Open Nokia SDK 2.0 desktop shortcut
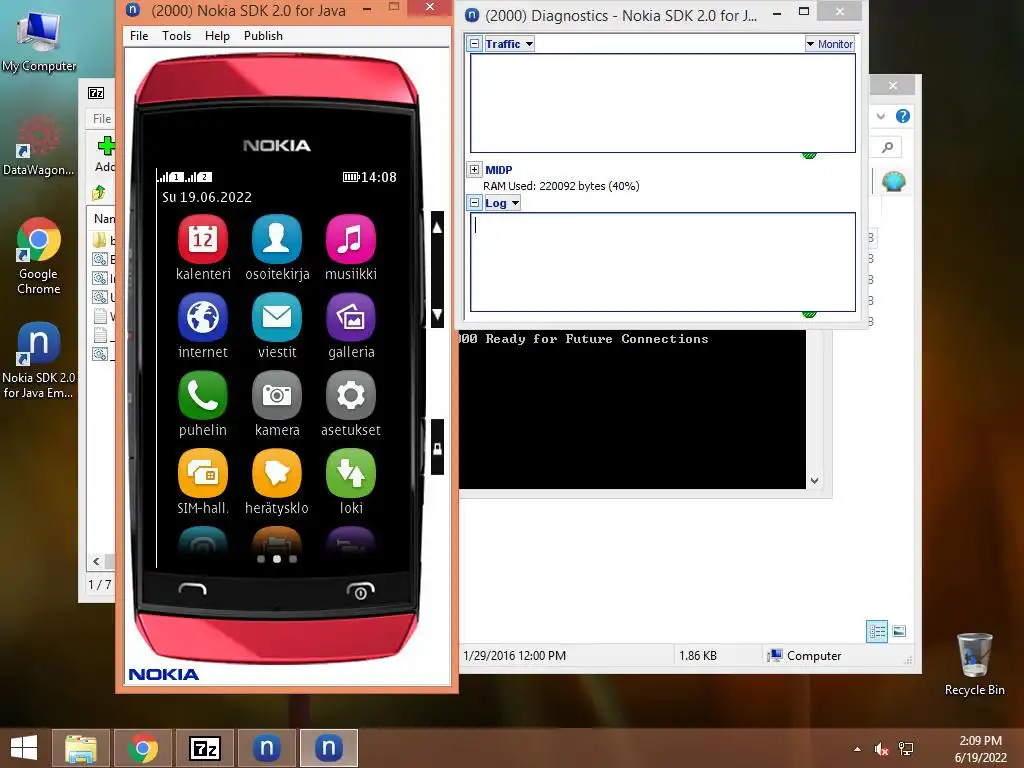1024x768 pixels. [x=39, y=360]
